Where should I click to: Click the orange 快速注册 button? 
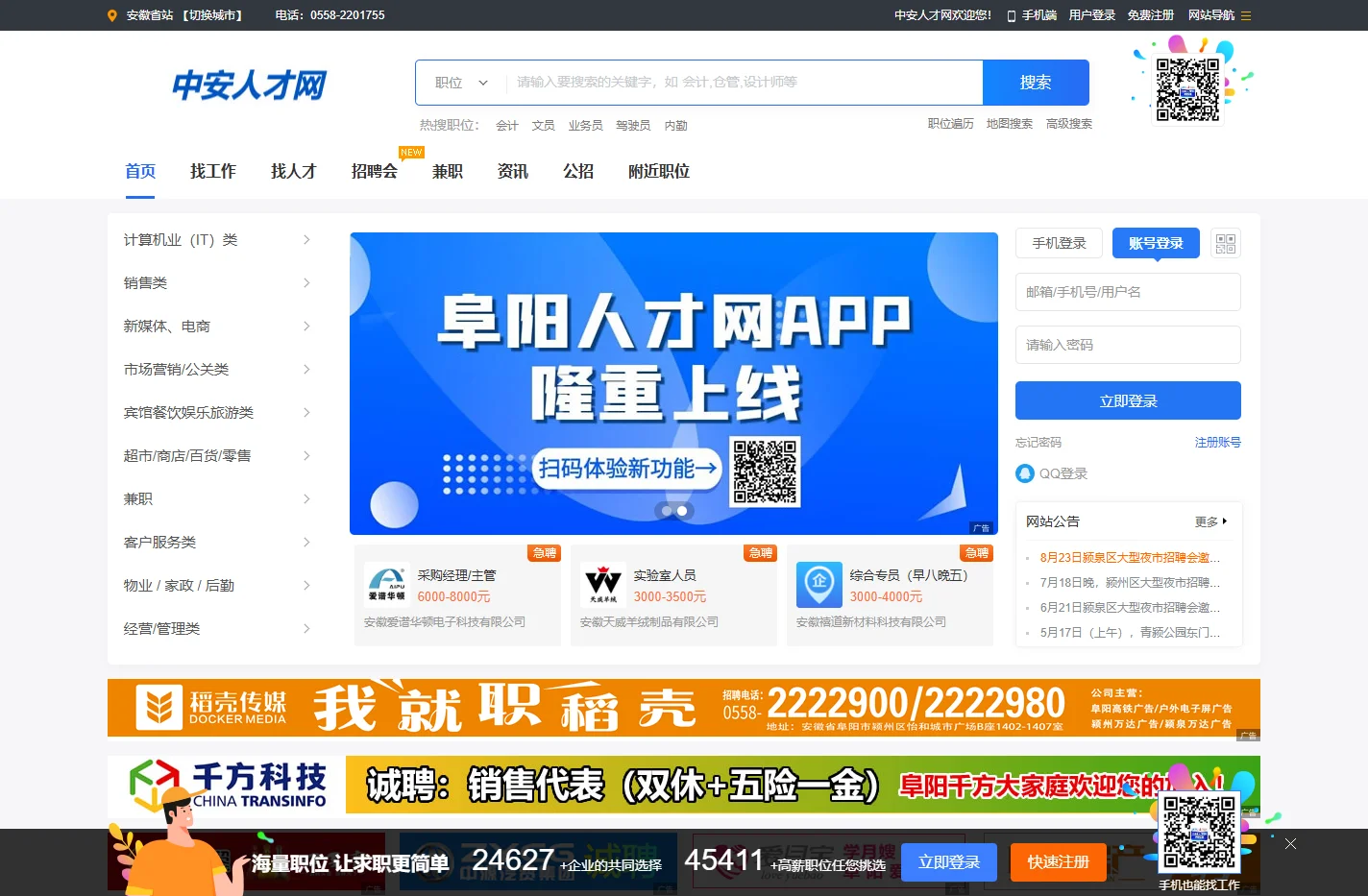click(x=1059, y=862)
